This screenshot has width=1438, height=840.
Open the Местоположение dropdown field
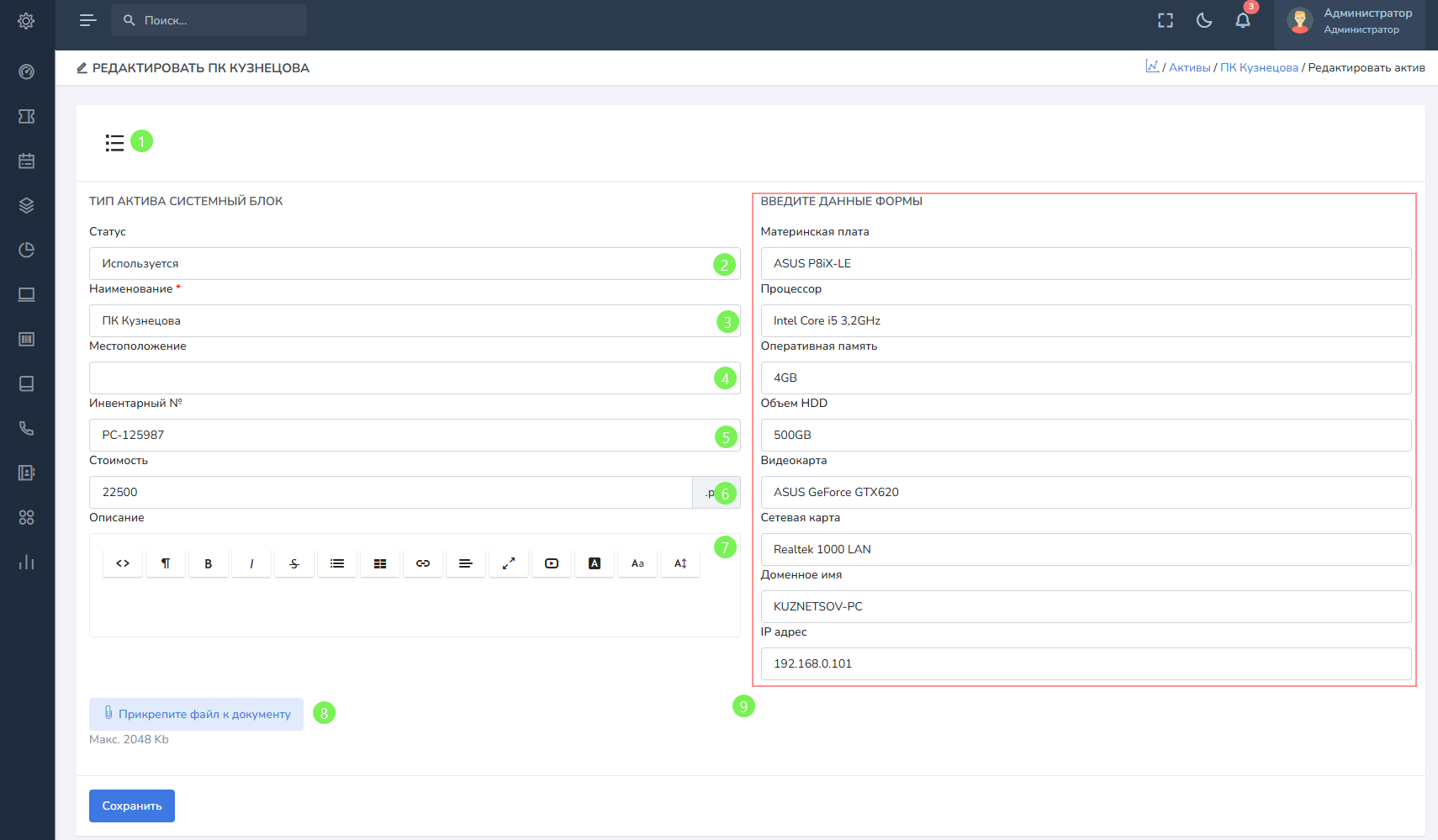(404, 378)
